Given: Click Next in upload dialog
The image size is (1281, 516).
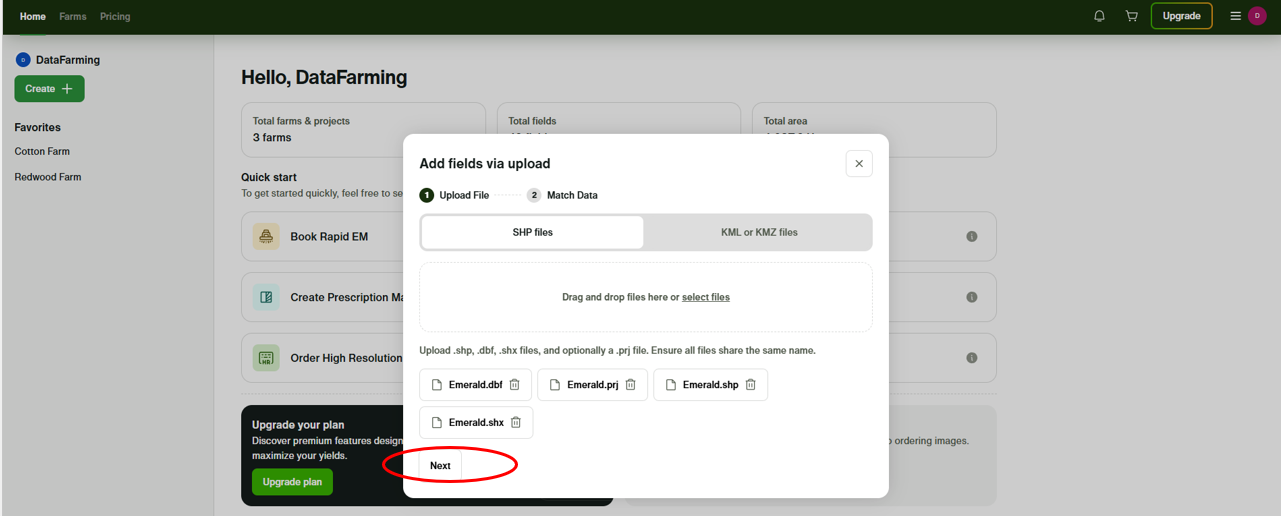Looking at the screenshot, I should [440, 466].
